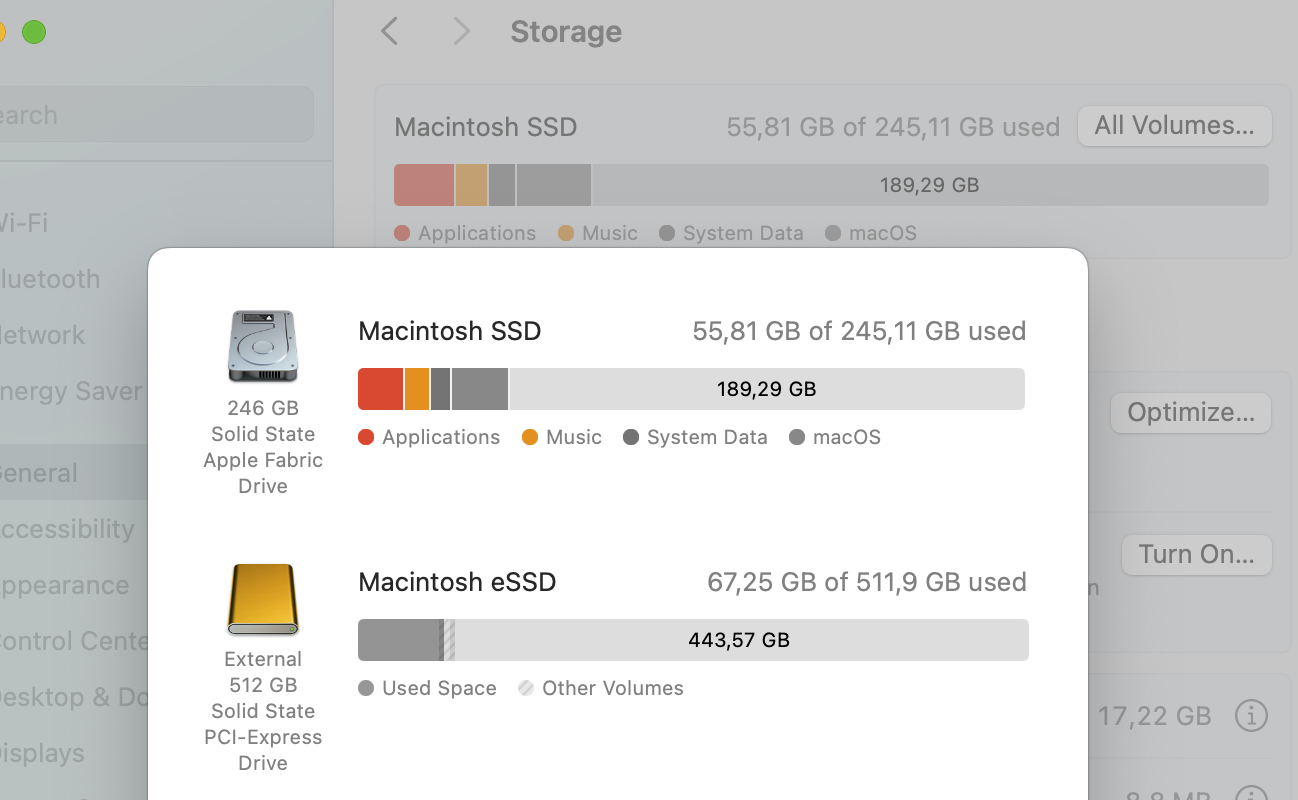The width and height of the screenshot is (1298, 800).
Task: Click the Turn On button
Action: (1196, 554)
